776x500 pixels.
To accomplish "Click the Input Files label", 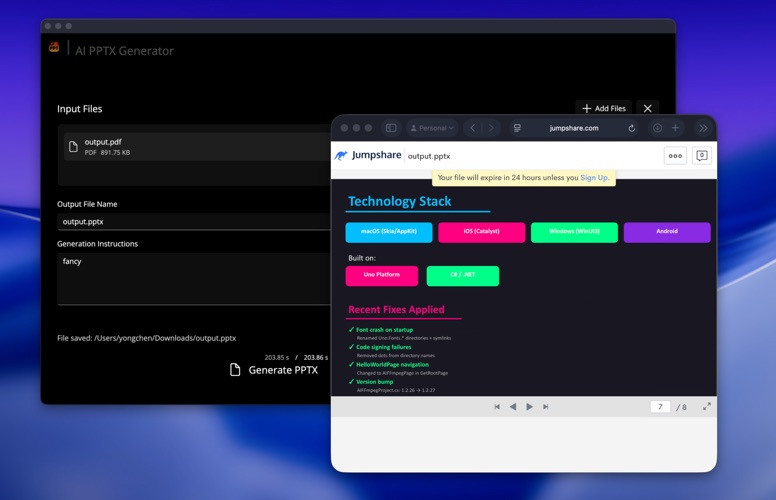I will (x=80, y=109).
